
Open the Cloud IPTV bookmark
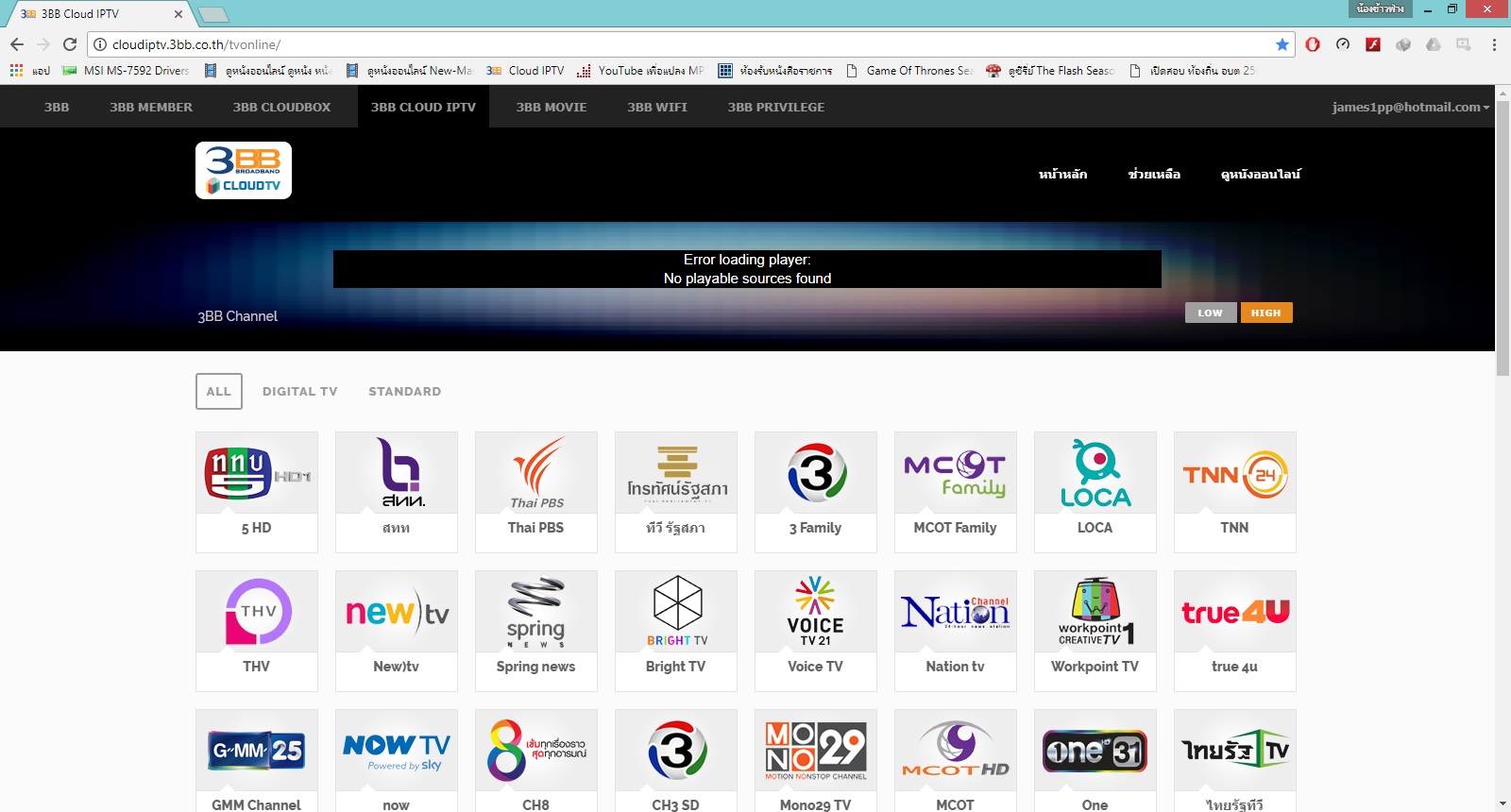click(526, 71)
